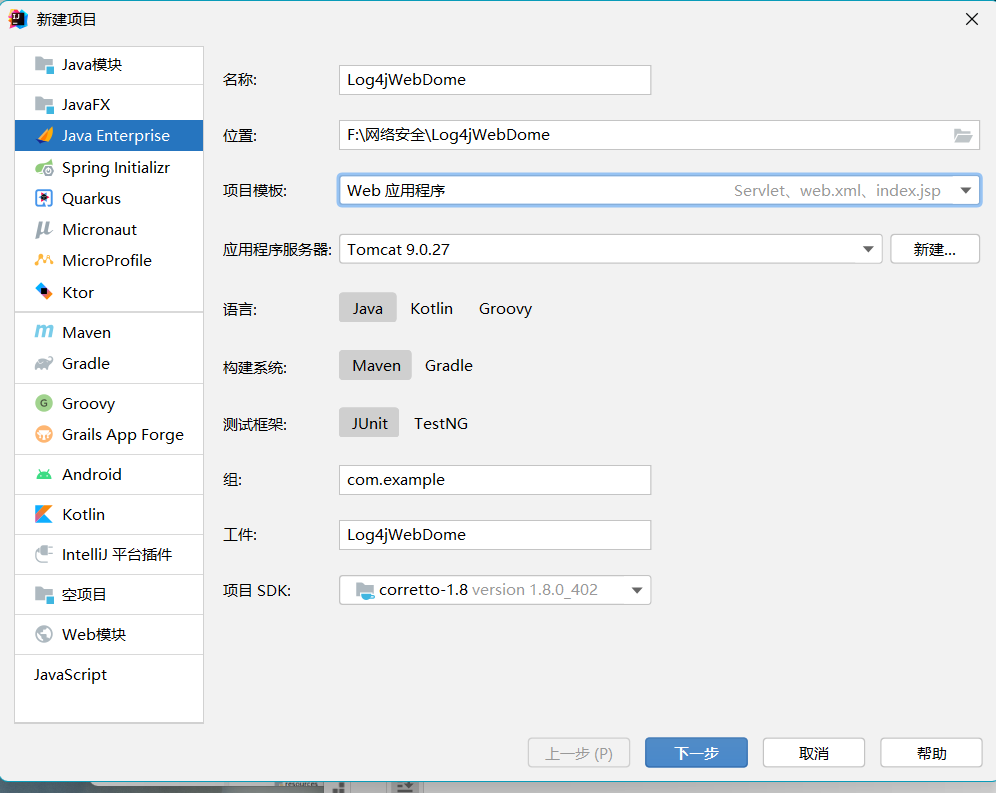Click the 新建项目 title text
The height and width of the screenshot is (793, 996).
66,20
